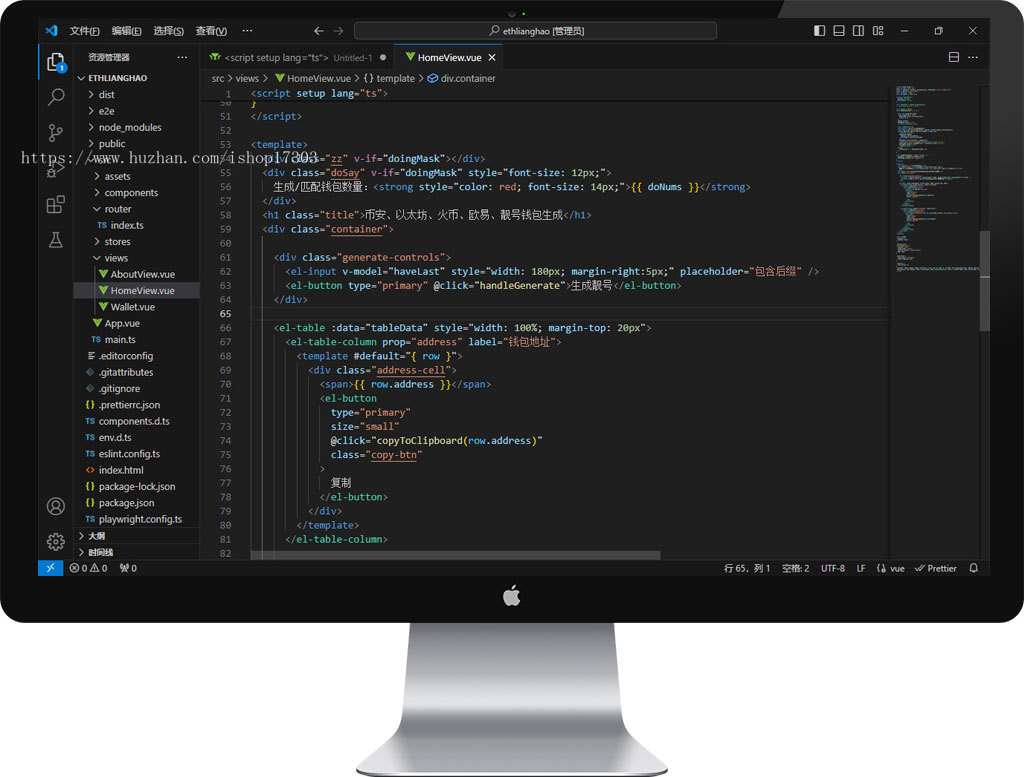This screenshot has width=1024, height=777.
Task: Split the editor to the right
Action: (x=953, y=57)
